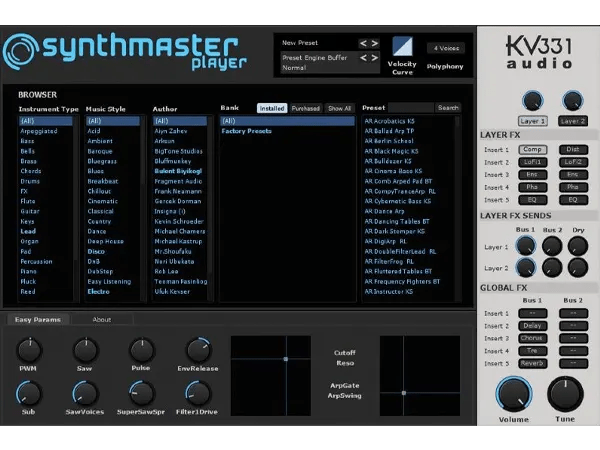This screenshot has width=600, height=450.
Task: Select Factory Presets bank
Action: tap(287, 131)
